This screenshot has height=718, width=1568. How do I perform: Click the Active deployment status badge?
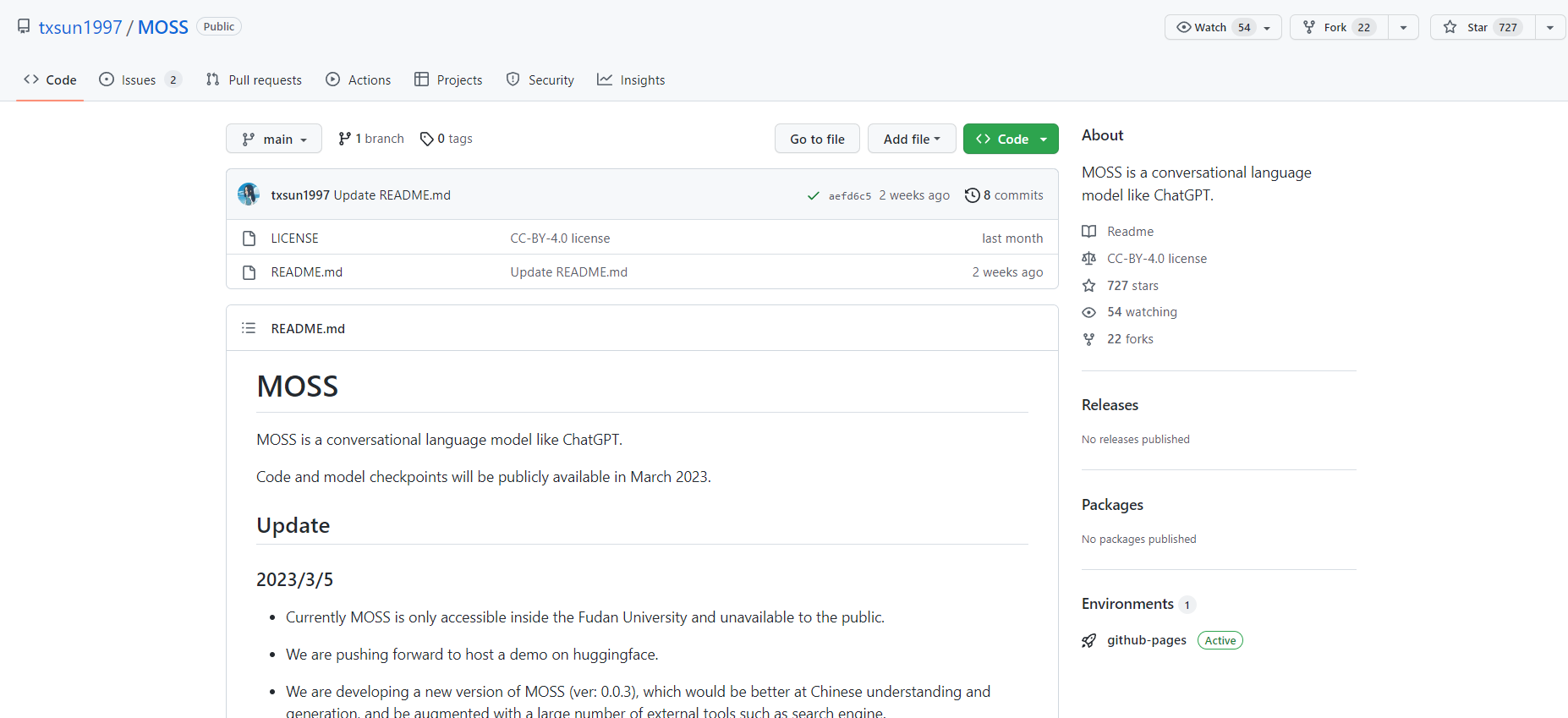pyautogui.click(x=1220, y=640)
